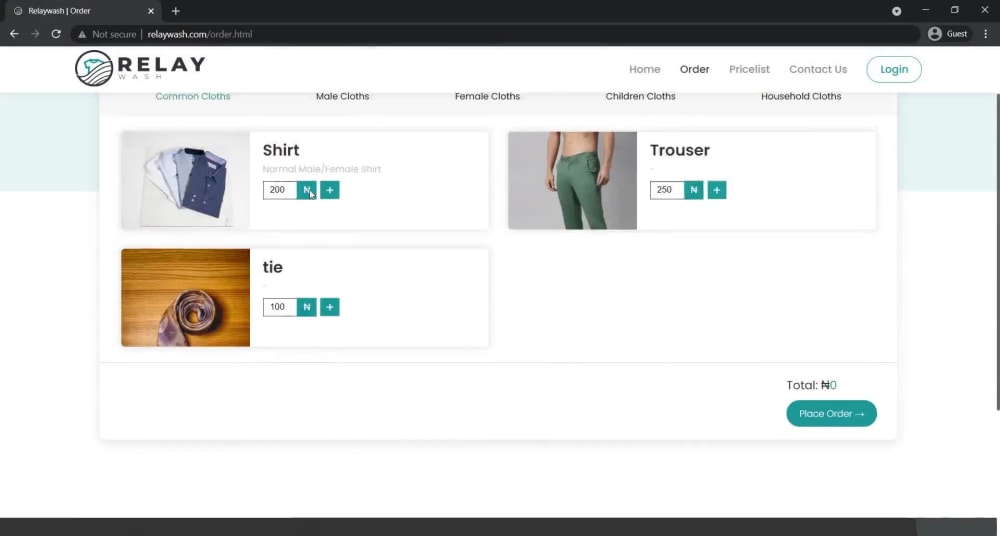Click the RelayWash logo

(x=140, y=68)
